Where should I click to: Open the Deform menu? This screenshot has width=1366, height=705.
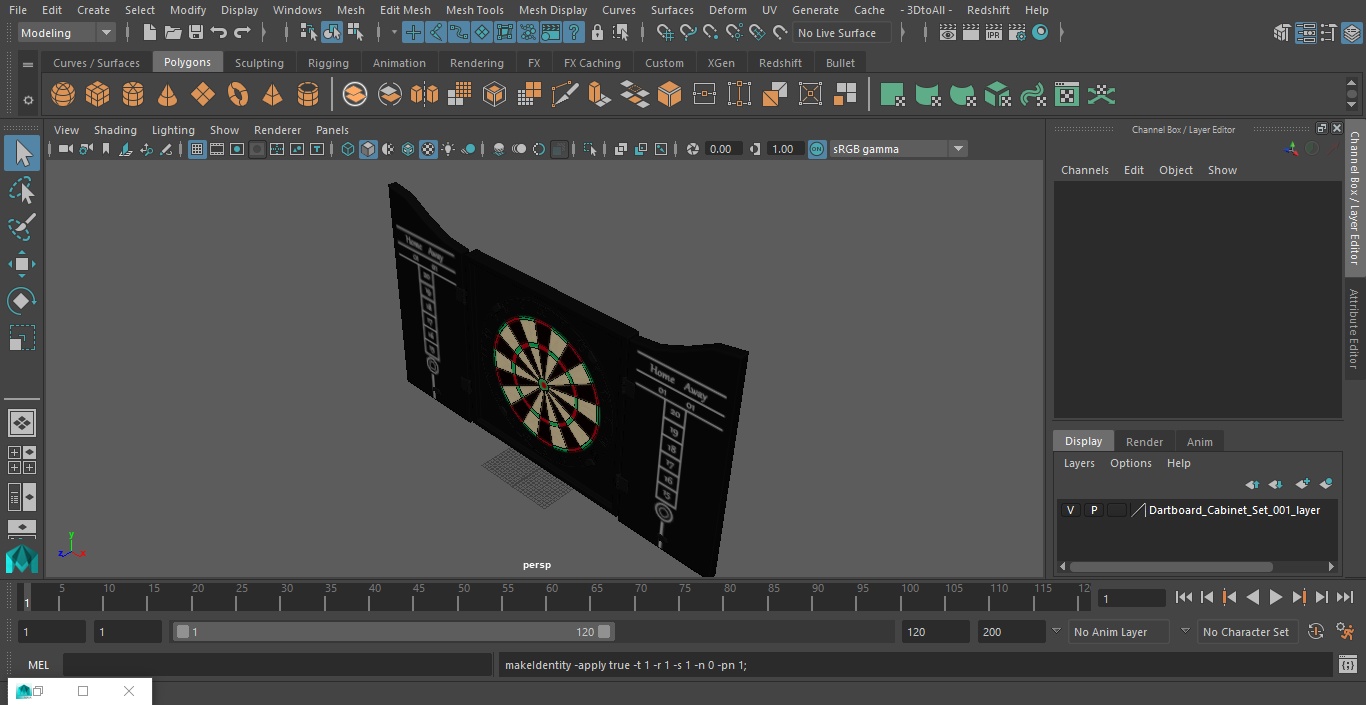pos(727,10)
